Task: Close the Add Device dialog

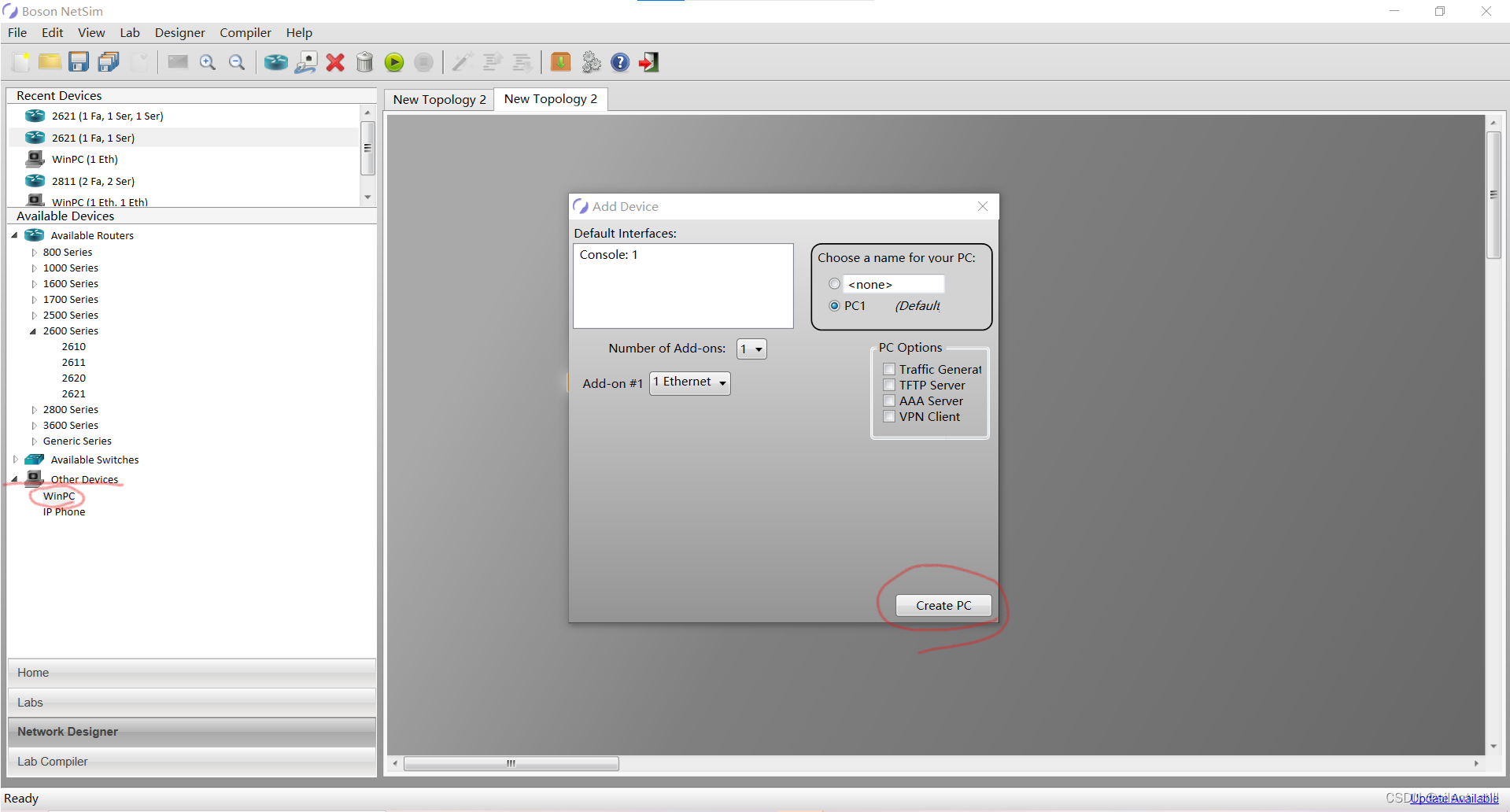Action: (x=983, y=206)
